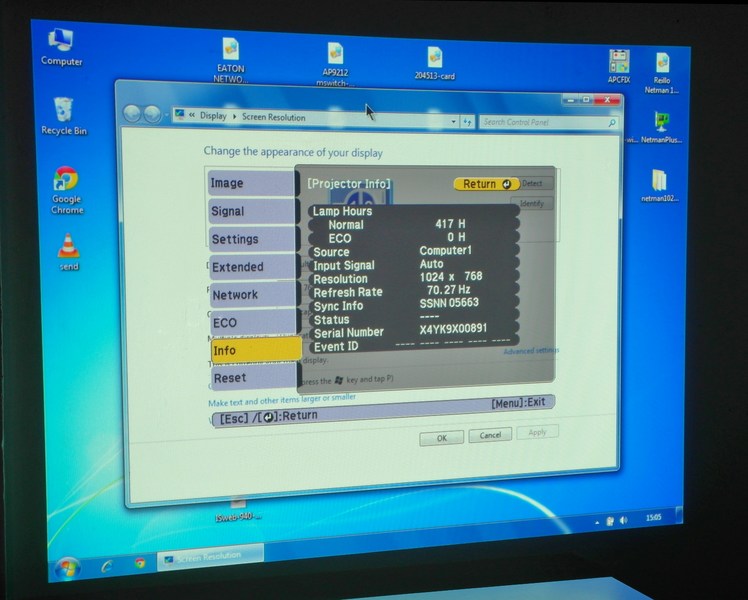Open the APCFIX desktop icon
The height and width of the screenshot is (600, 748).
point(619,66)
